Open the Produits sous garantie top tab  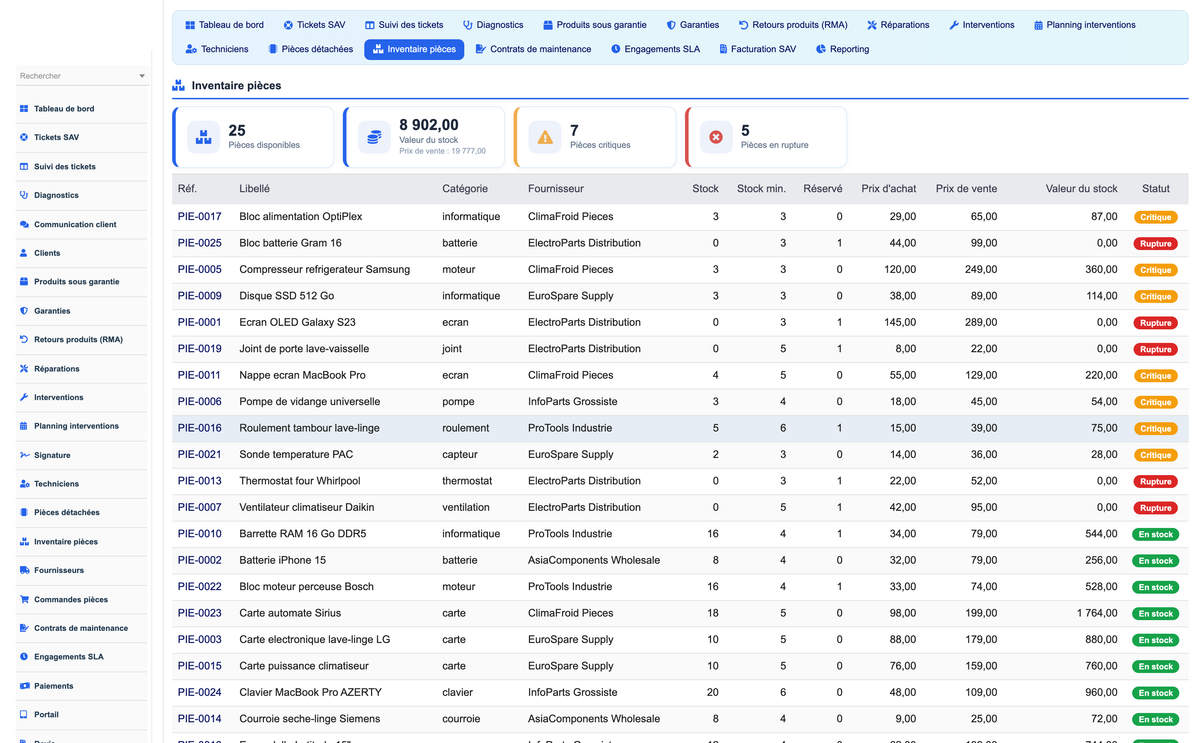coord(595,25)
